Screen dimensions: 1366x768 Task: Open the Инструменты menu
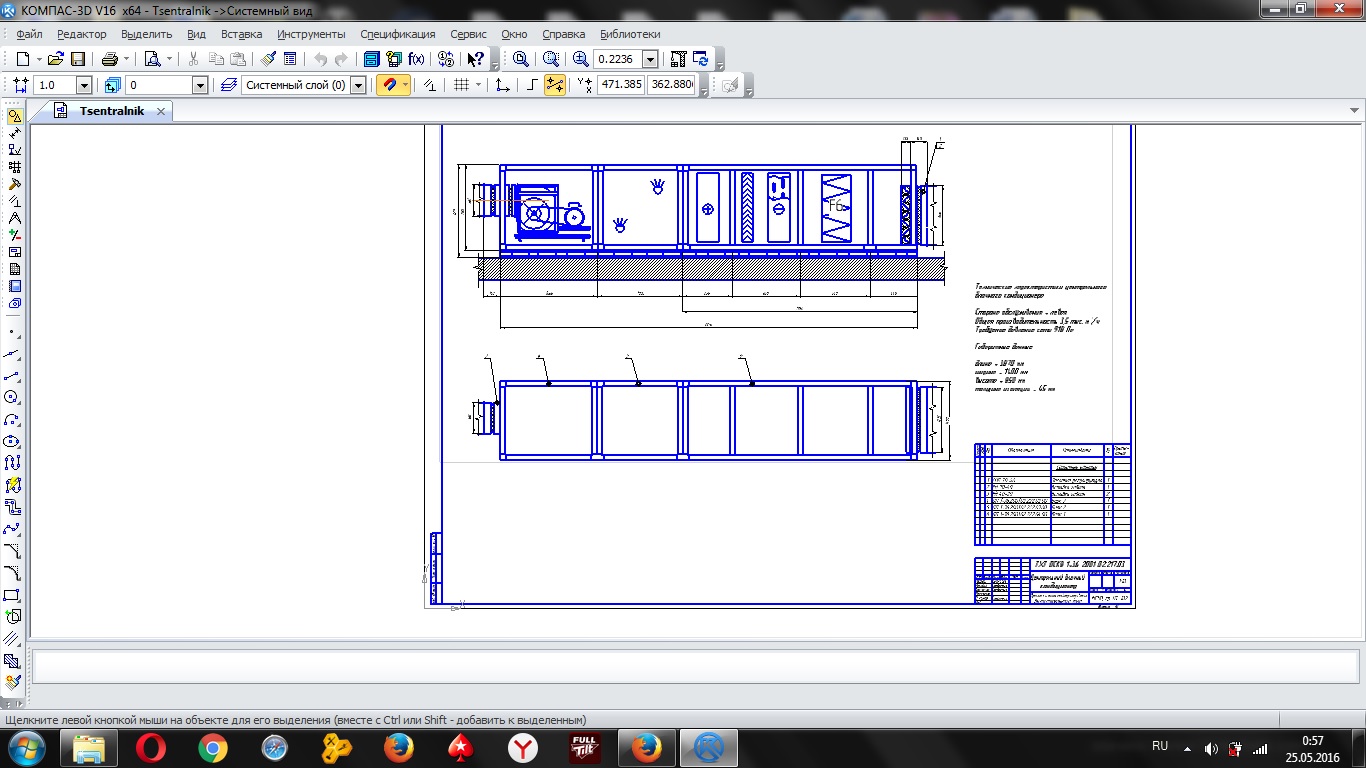click(x=311, y=34)
